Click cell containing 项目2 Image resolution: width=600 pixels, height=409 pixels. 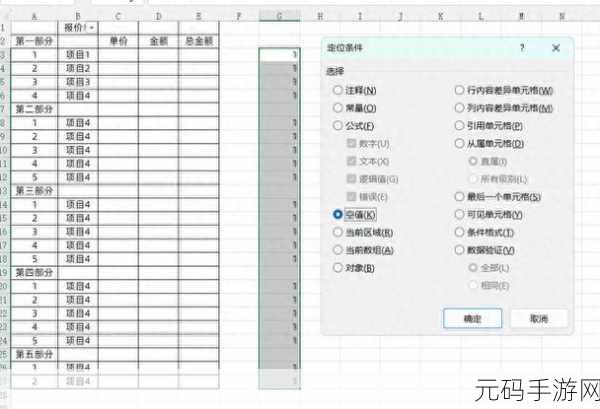click(78, 68)
